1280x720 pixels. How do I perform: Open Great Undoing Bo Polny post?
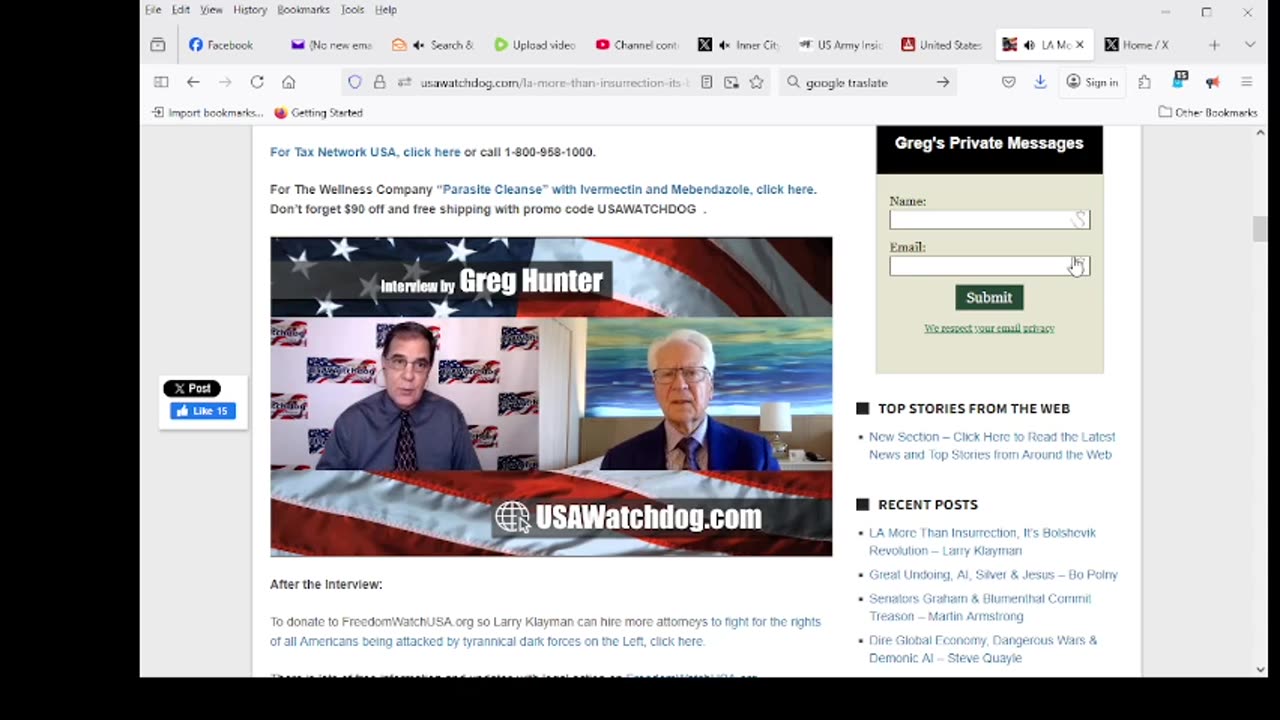pyautogui.click(x=993, y=575)
